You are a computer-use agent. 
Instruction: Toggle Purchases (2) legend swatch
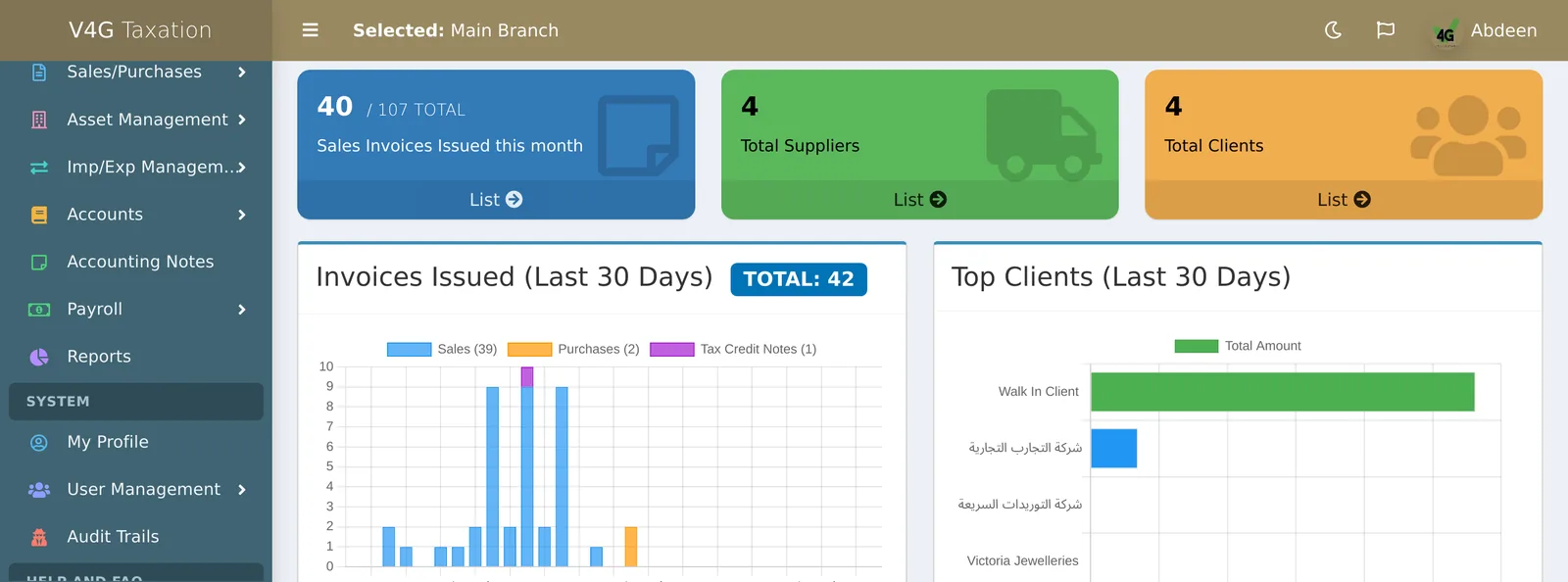tap(530, 350)
